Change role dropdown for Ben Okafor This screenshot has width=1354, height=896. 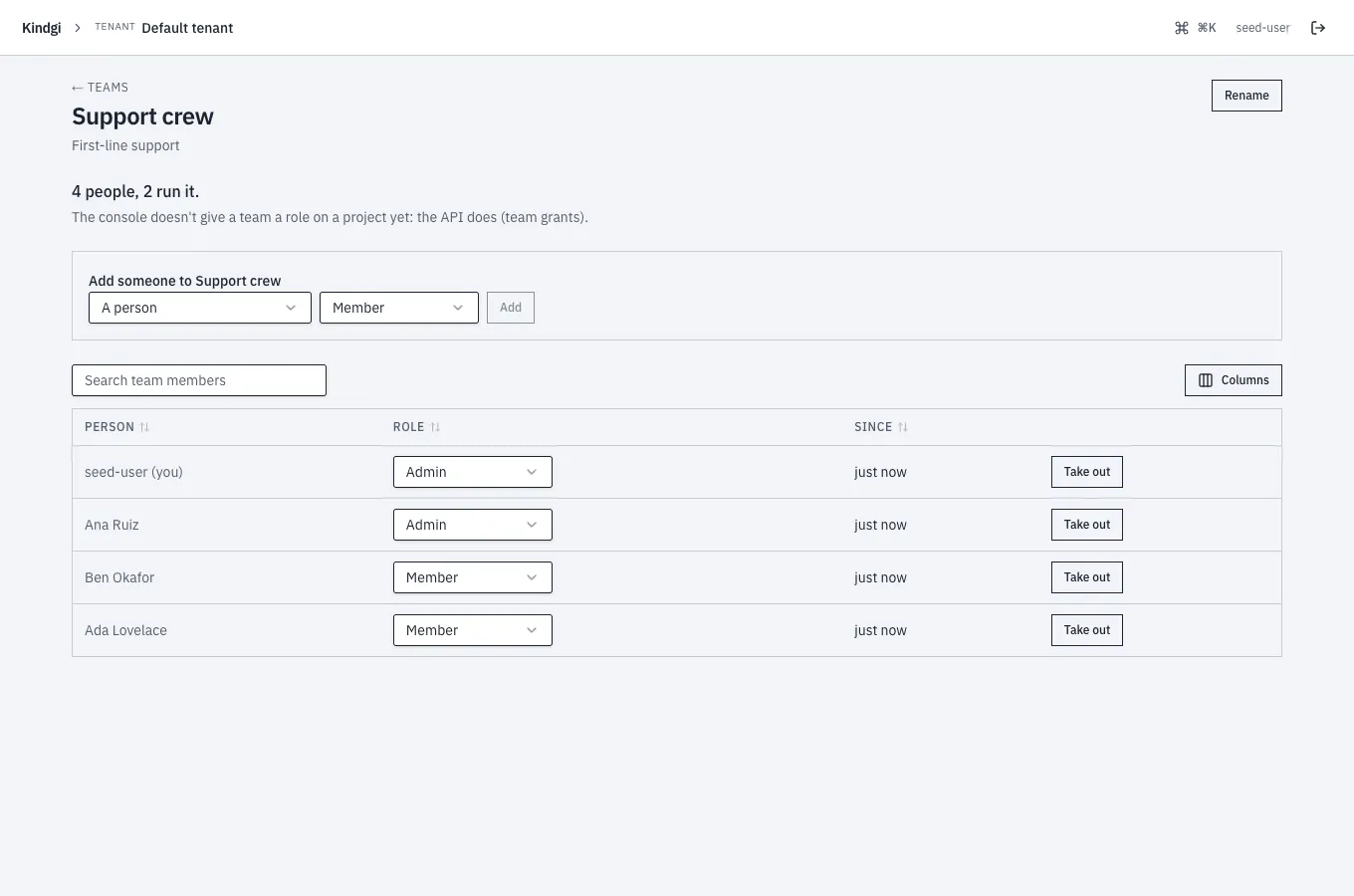[x=473, y=577]
